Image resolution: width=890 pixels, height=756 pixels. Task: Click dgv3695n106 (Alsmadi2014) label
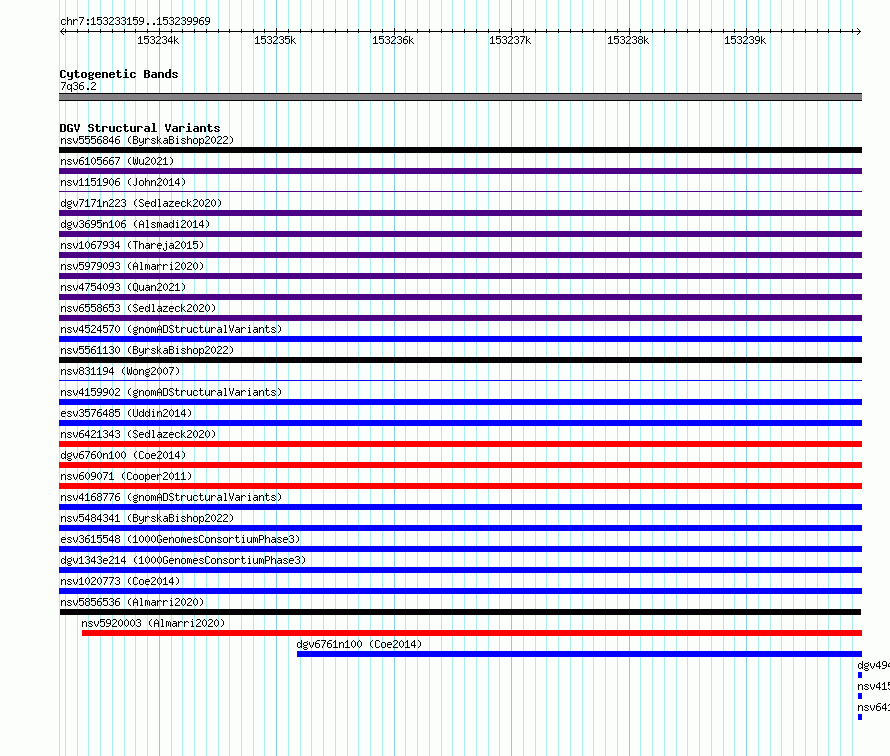(x=135, y=224)
